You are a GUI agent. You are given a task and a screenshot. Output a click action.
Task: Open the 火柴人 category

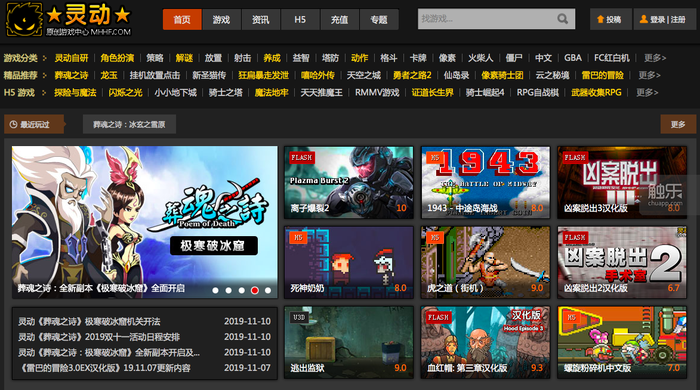480,58
